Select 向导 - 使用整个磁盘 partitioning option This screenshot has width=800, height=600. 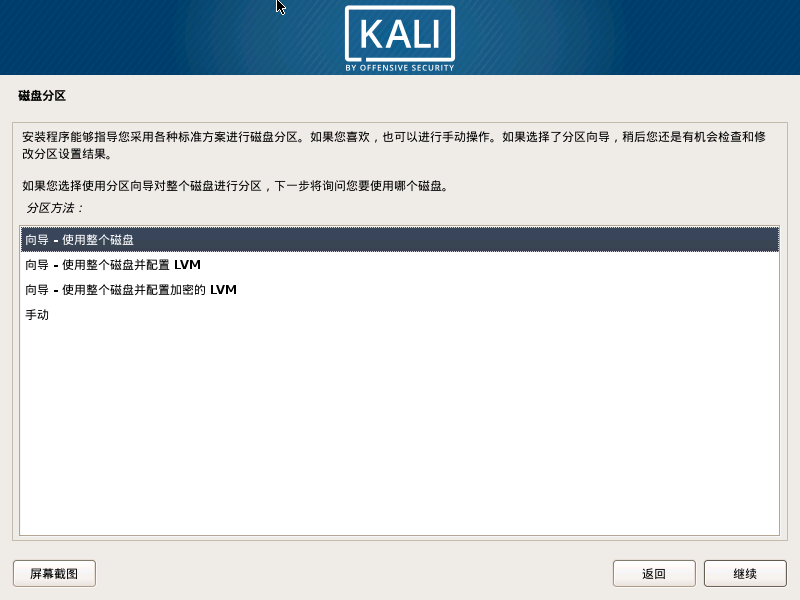[x=399, y=239]
